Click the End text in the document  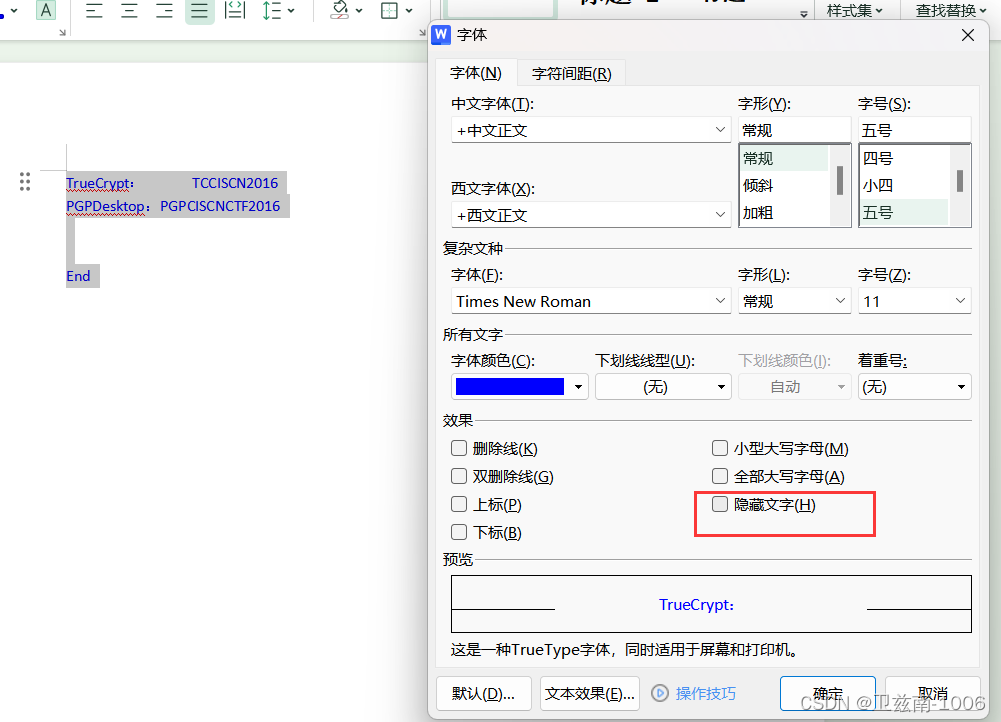(x=78, y=276)
